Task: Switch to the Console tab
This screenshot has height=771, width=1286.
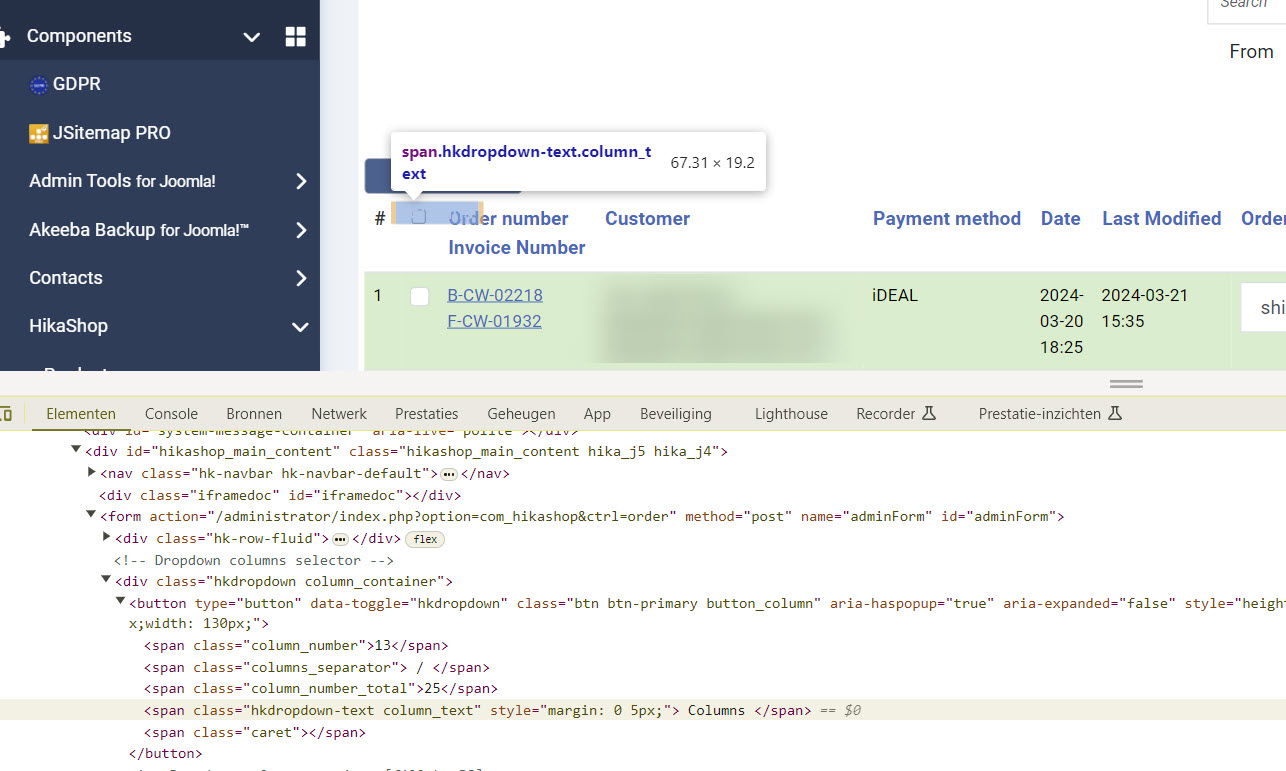Action: tap(171, 413)
